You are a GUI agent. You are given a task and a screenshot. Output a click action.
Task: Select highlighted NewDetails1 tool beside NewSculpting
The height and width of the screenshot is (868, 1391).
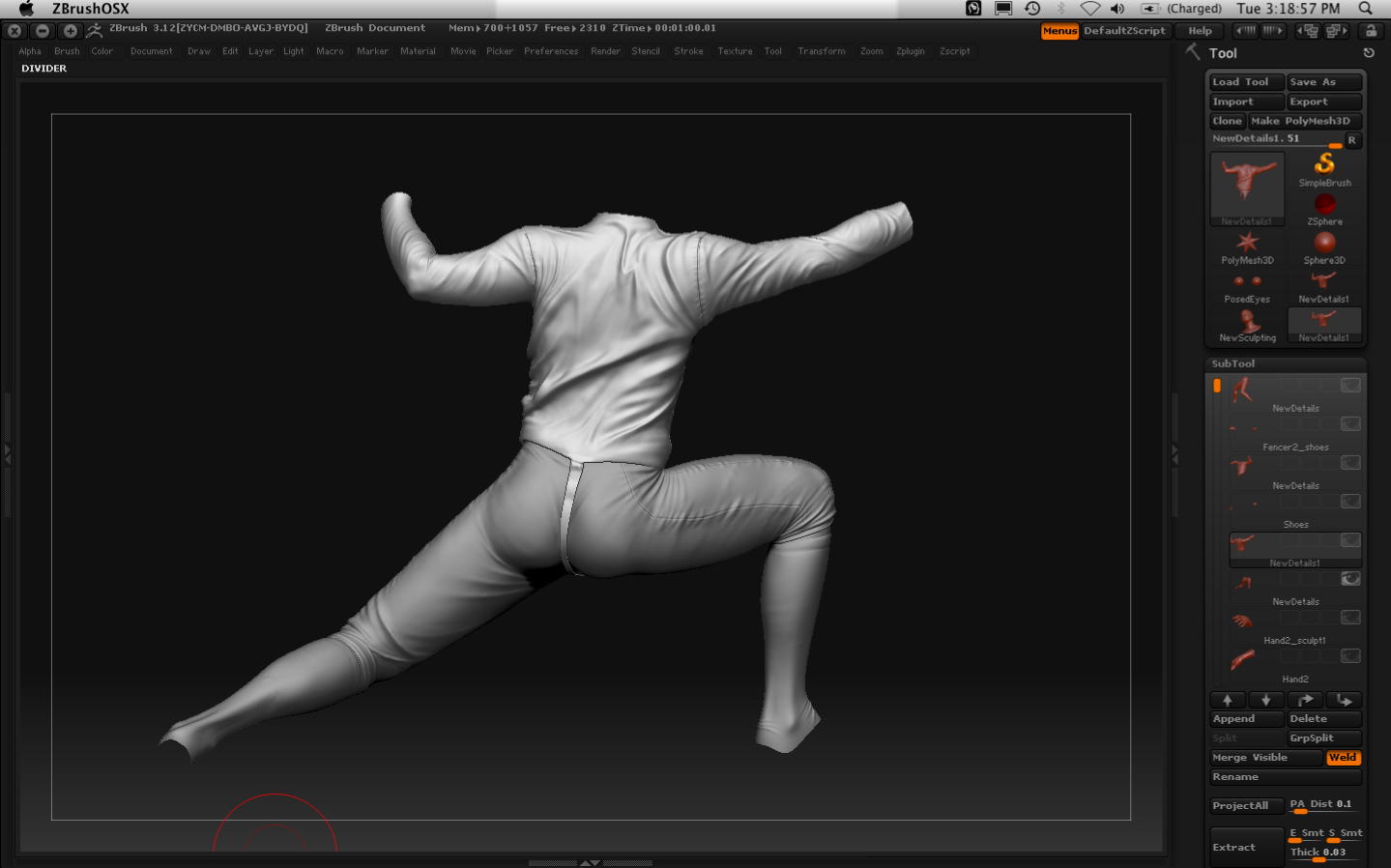pyautogui.click(x=1324, y=325)
